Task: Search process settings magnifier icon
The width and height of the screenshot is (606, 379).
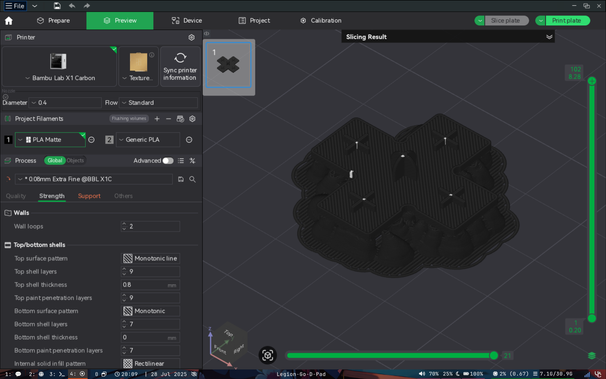Action: [x=192, y=179]
